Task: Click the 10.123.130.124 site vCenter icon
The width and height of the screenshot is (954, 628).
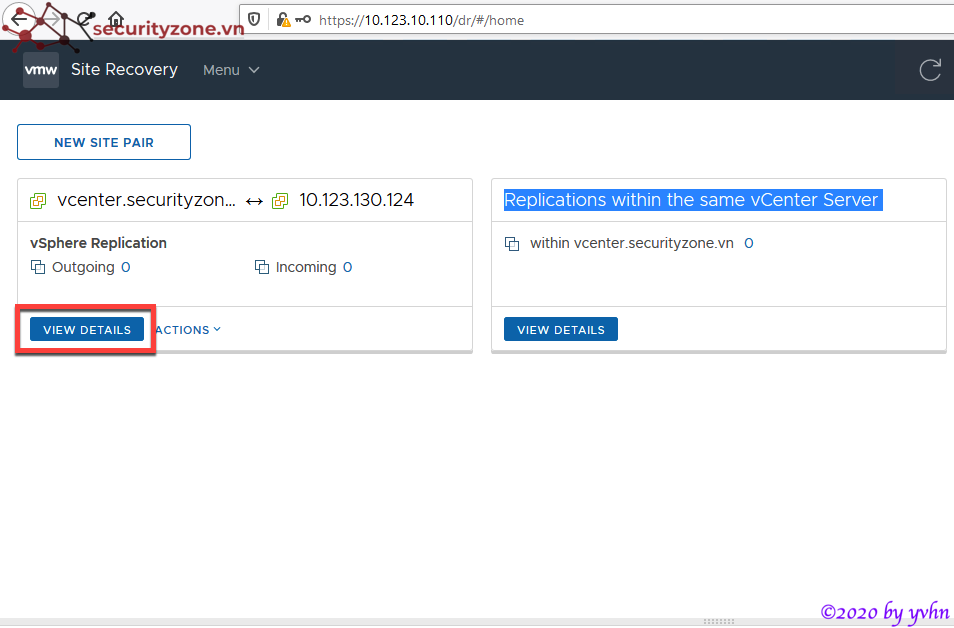Action: pyautogui.click(x=280, y=201)
